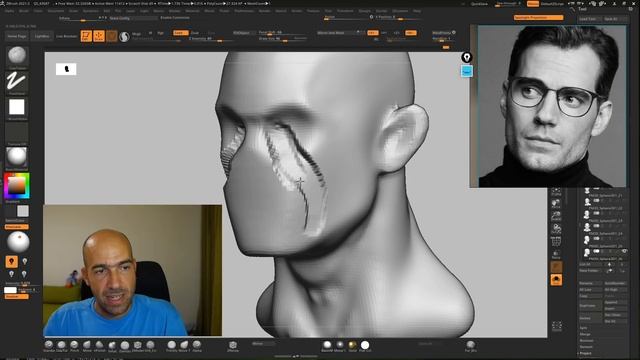Open LightBox browser button

coord(42,36)
